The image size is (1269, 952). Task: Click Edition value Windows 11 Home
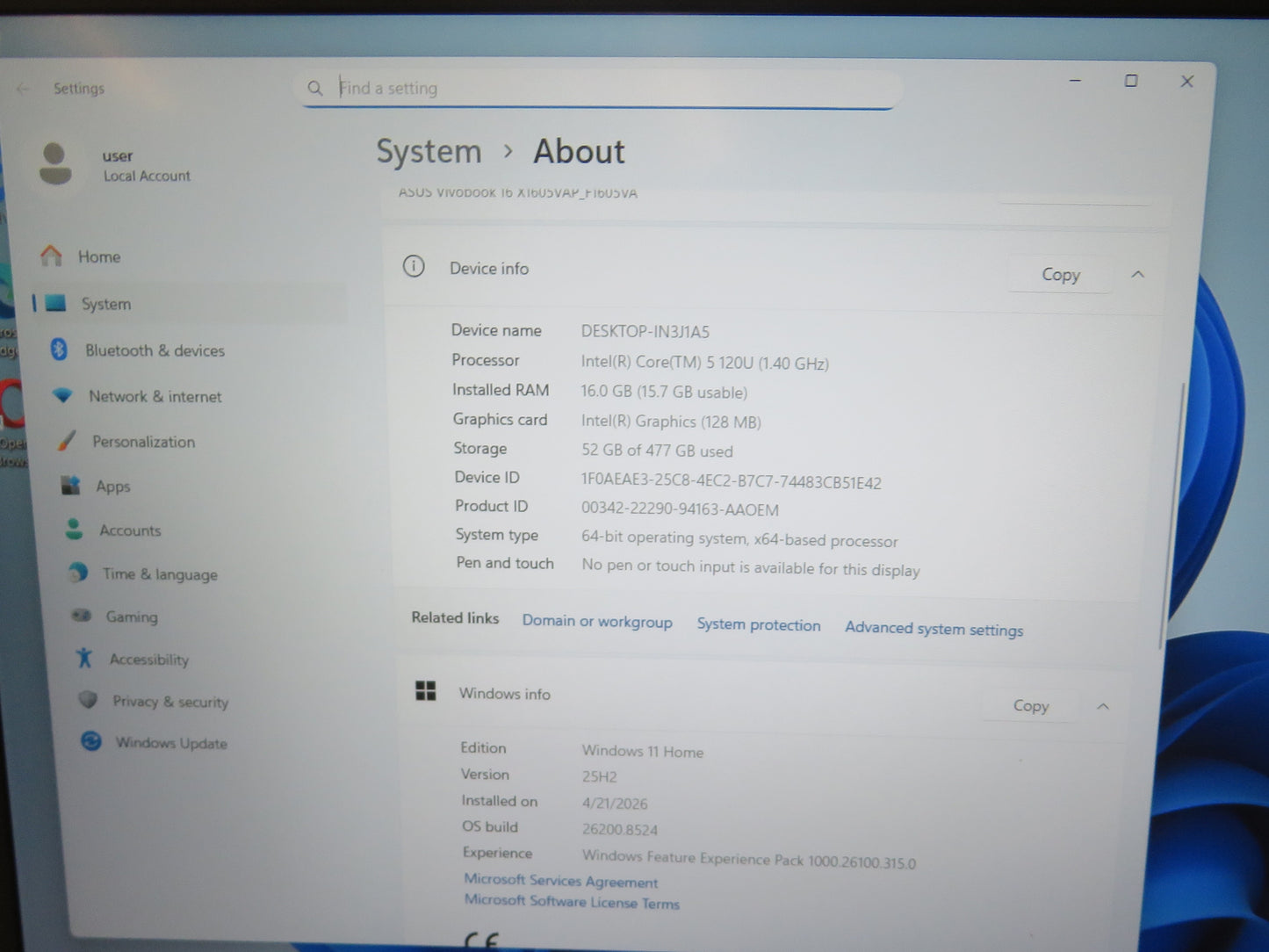pos(643,751)
